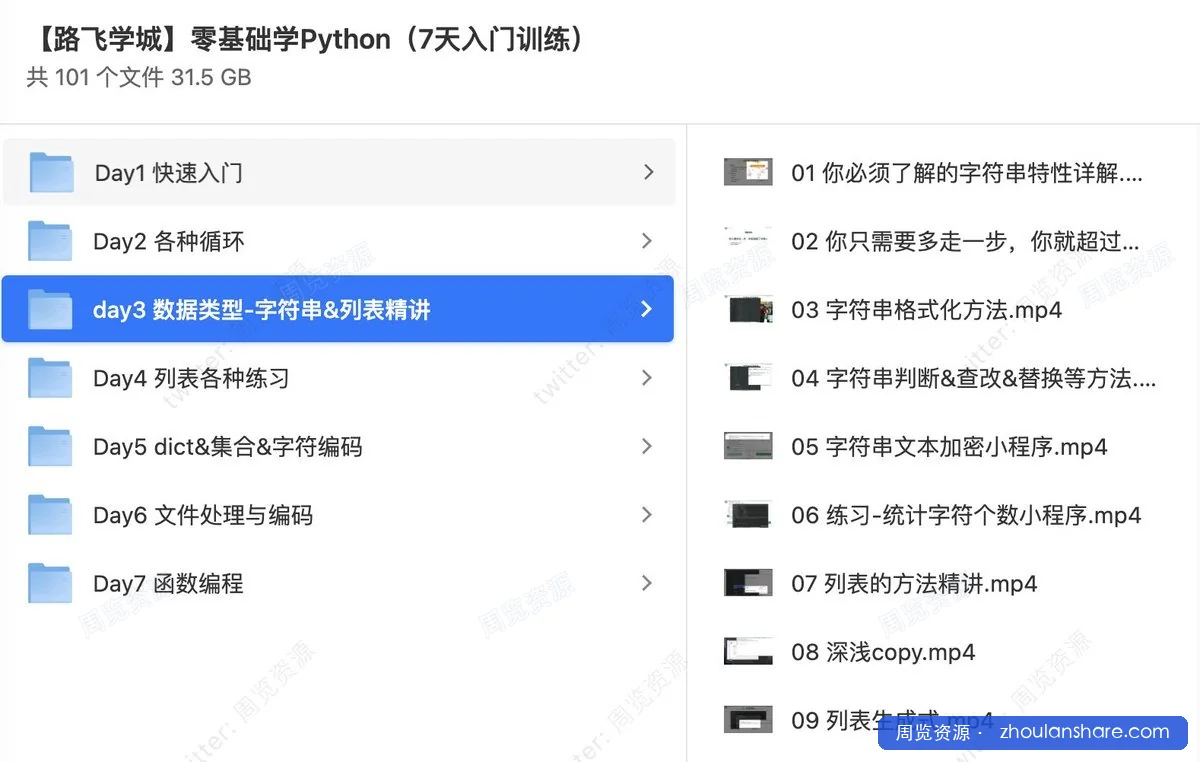Select folder name Day1 快速入门

[169, 173]
